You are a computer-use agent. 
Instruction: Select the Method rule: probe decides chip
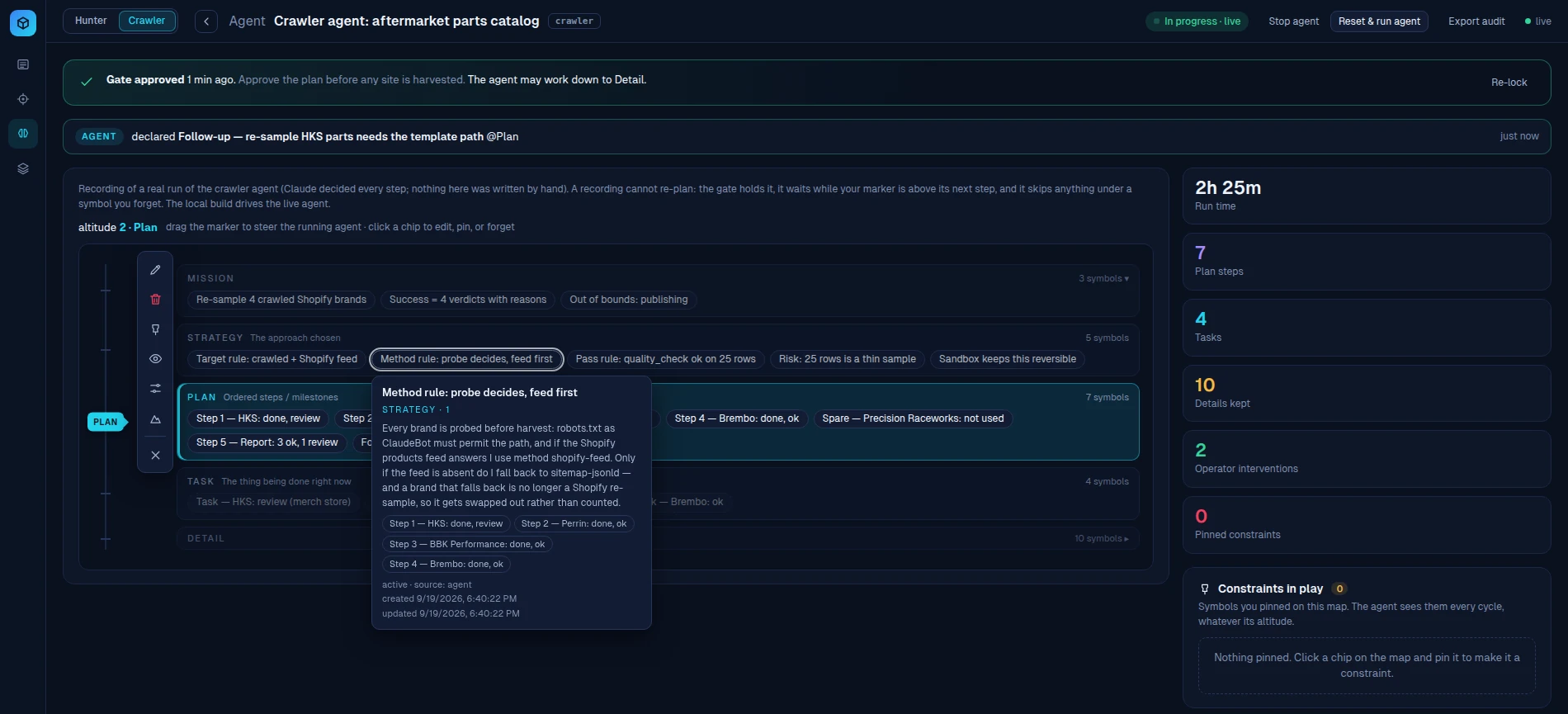click(466, 359)
